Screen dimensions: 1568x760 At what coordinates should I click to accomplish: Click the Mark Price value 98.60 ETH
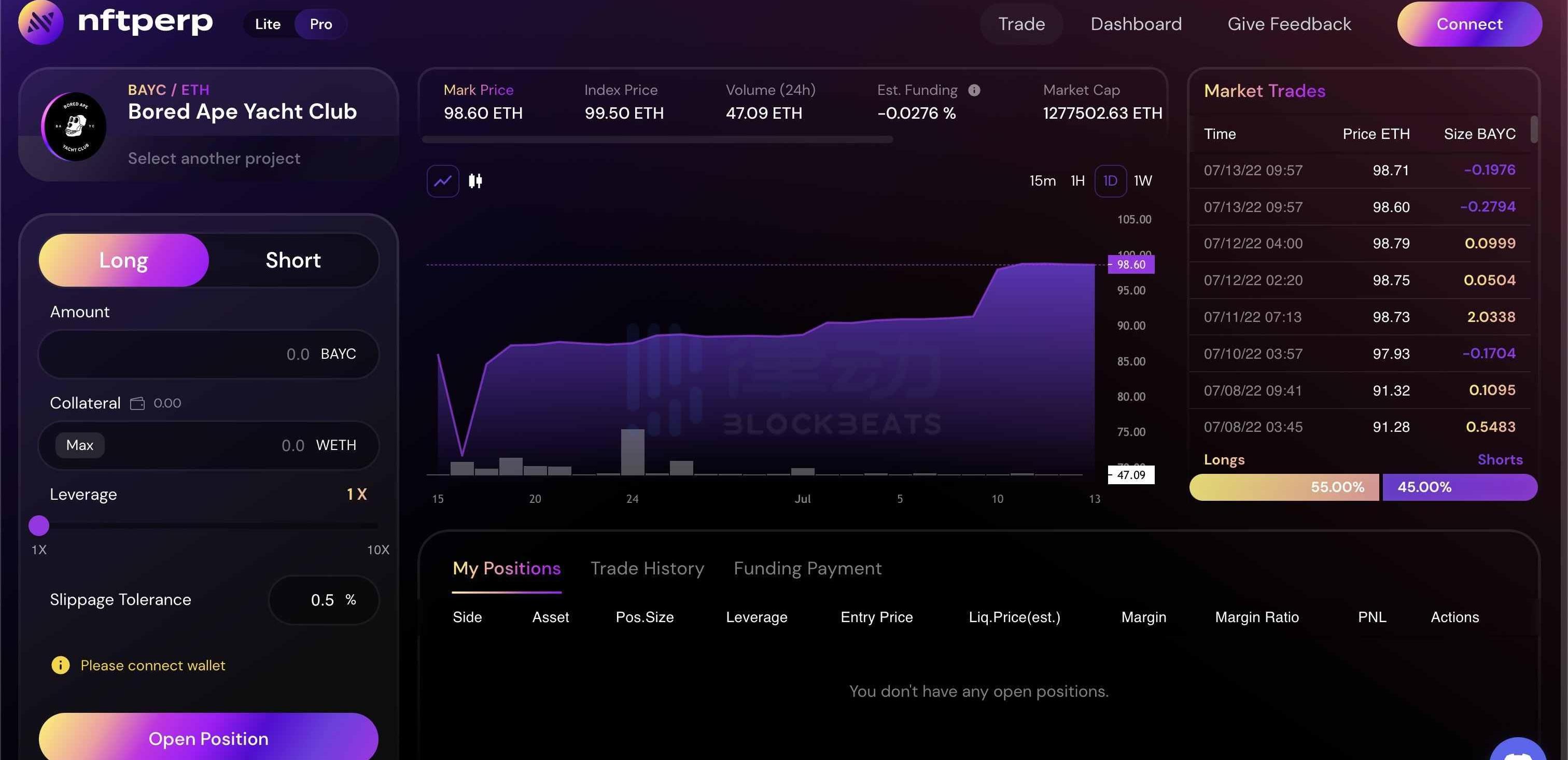(x=483, y=113)
